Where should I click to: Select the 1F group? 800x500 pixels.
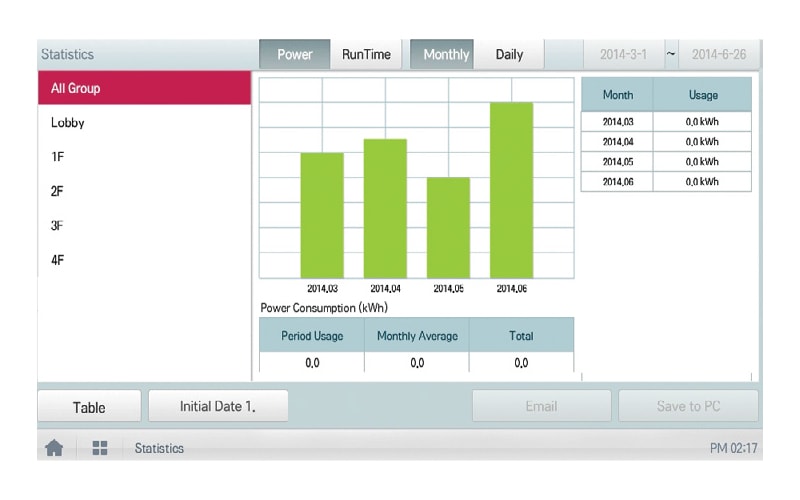click(144, 157)
